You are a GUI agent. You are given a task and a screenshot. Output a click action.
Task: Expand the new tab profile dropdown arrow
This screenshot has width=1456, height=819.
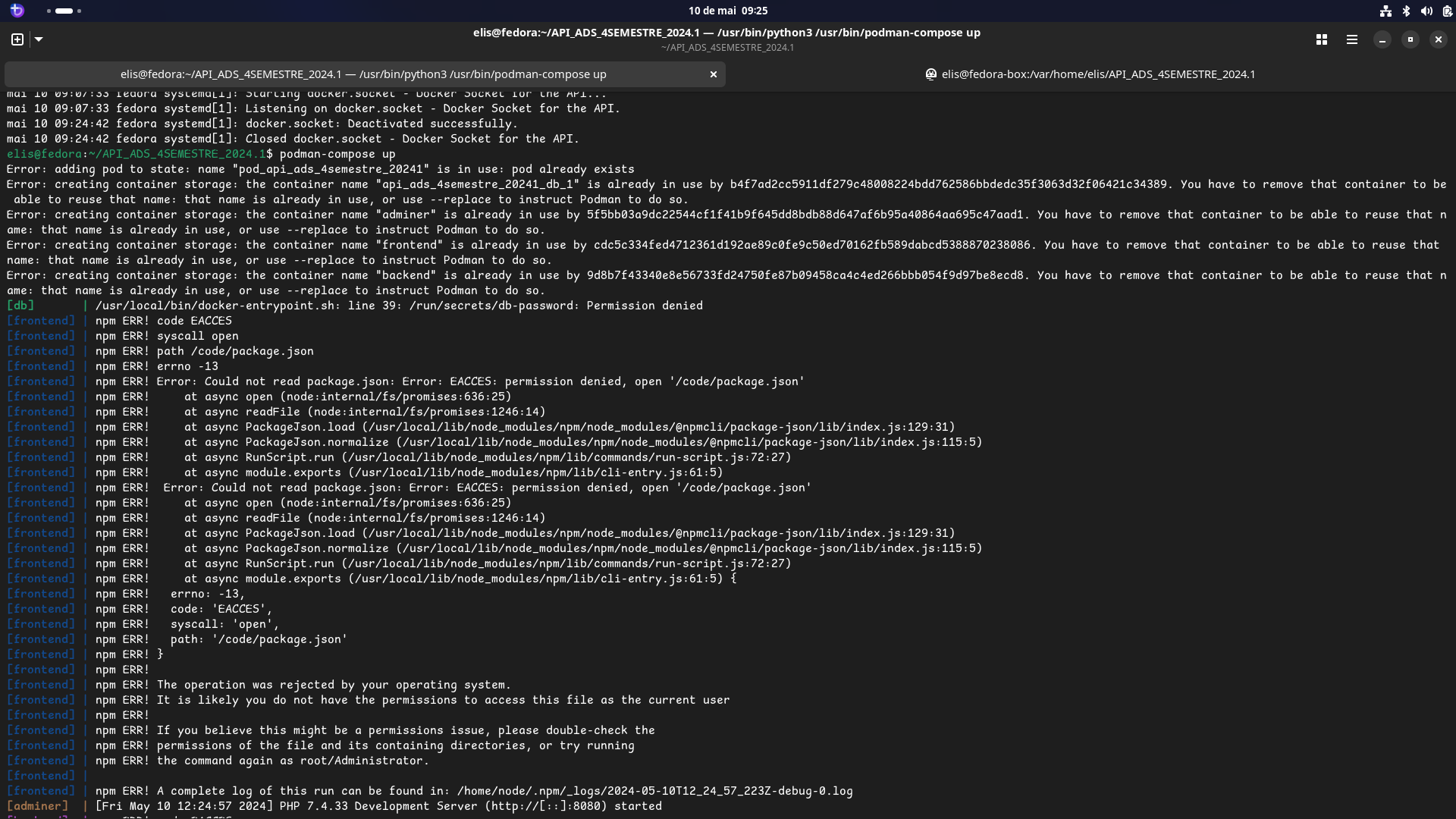tap(39, 39)
